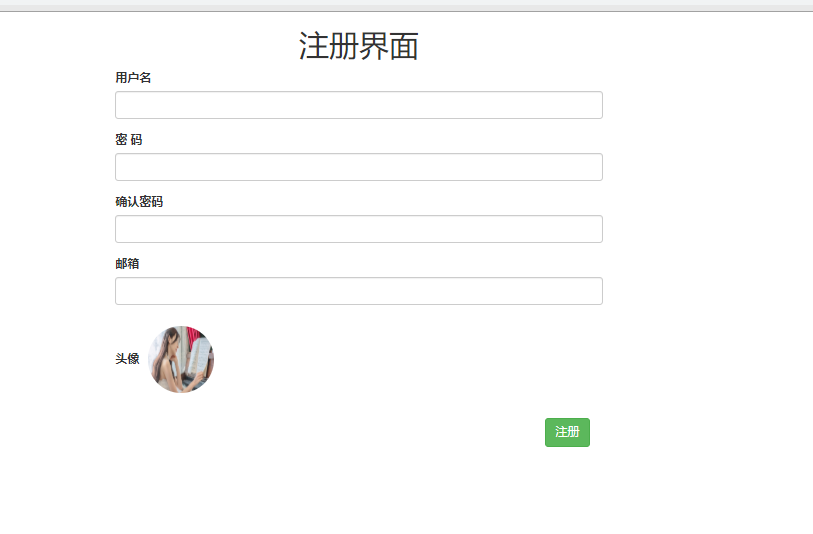
Task: Focus the 用户名 username input field
Action: 358,105
